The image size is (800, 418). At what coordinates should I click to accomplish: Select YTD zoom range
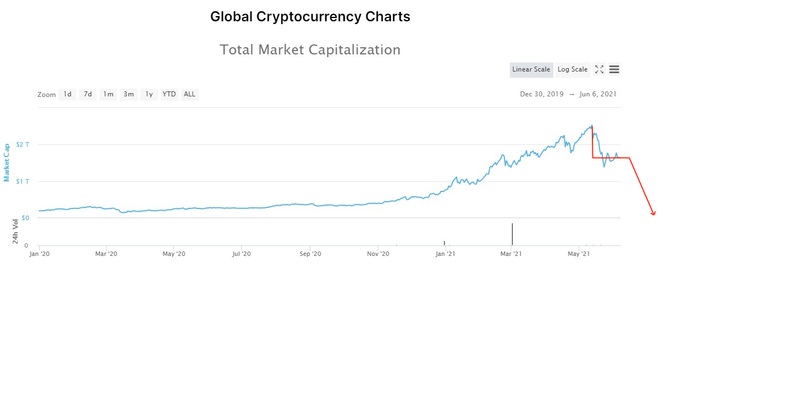click(x=169, y=94)
